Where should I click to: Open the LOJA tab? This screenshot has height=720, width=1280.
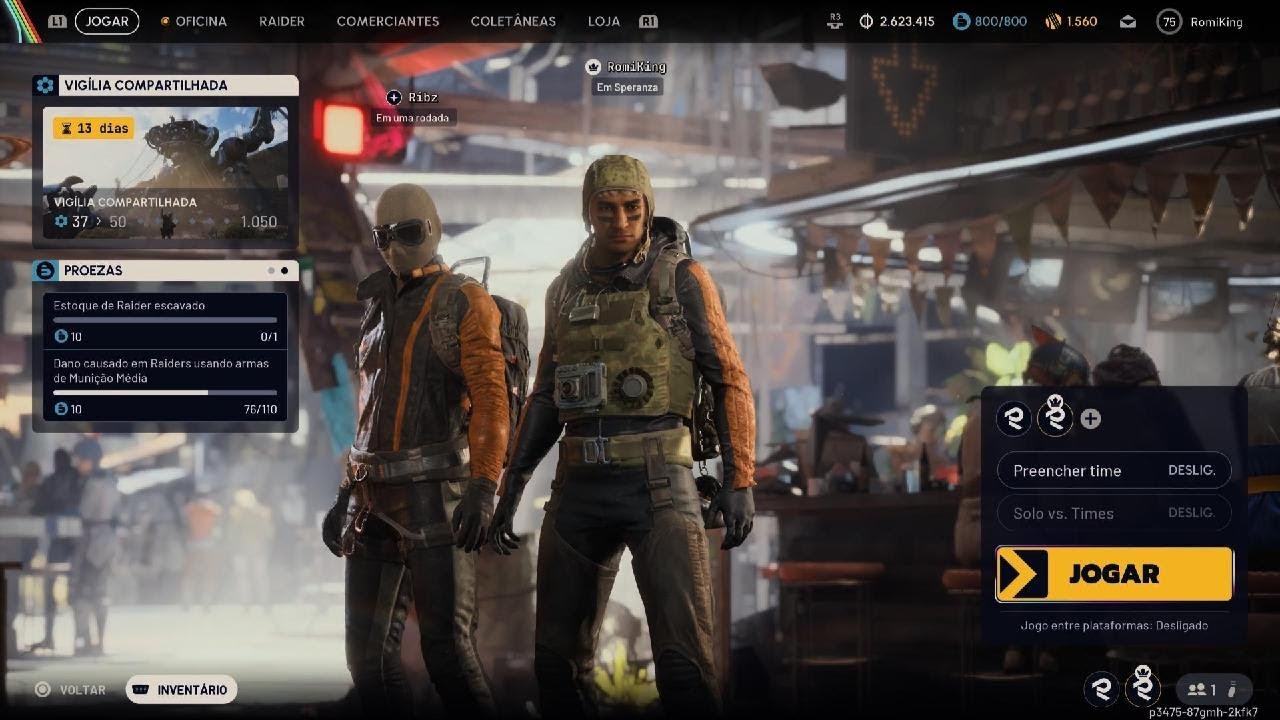pyautogui.click(x=604, y=21)
